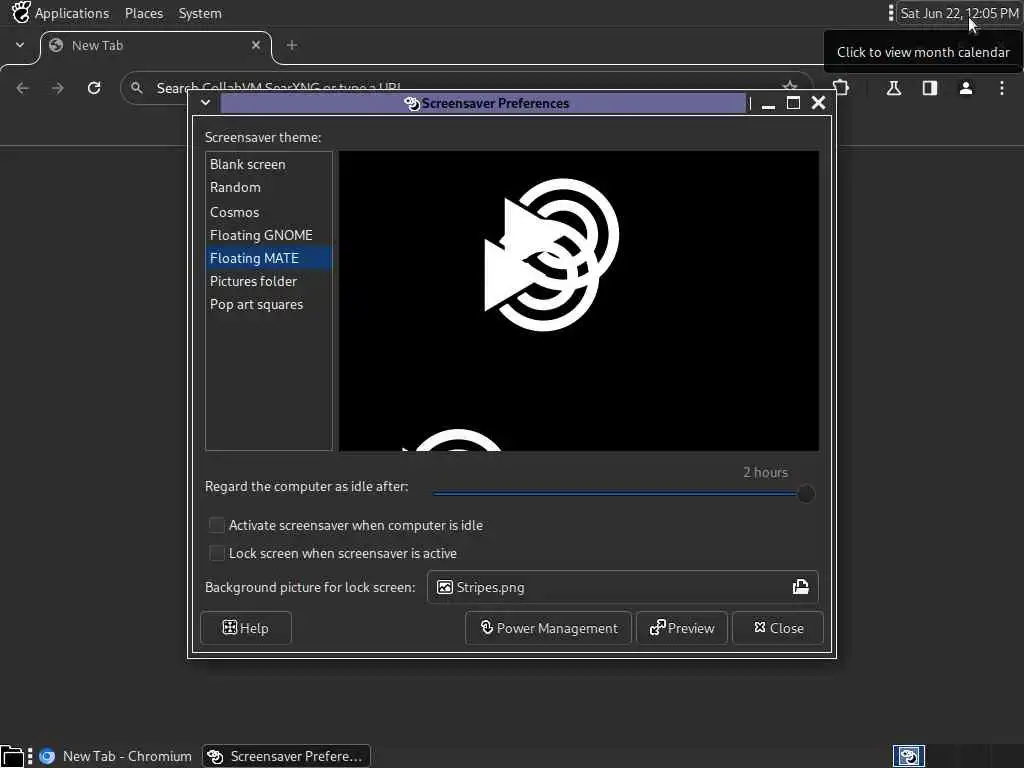Open the System menu
Screen dimensions: 1024x768
200,13
